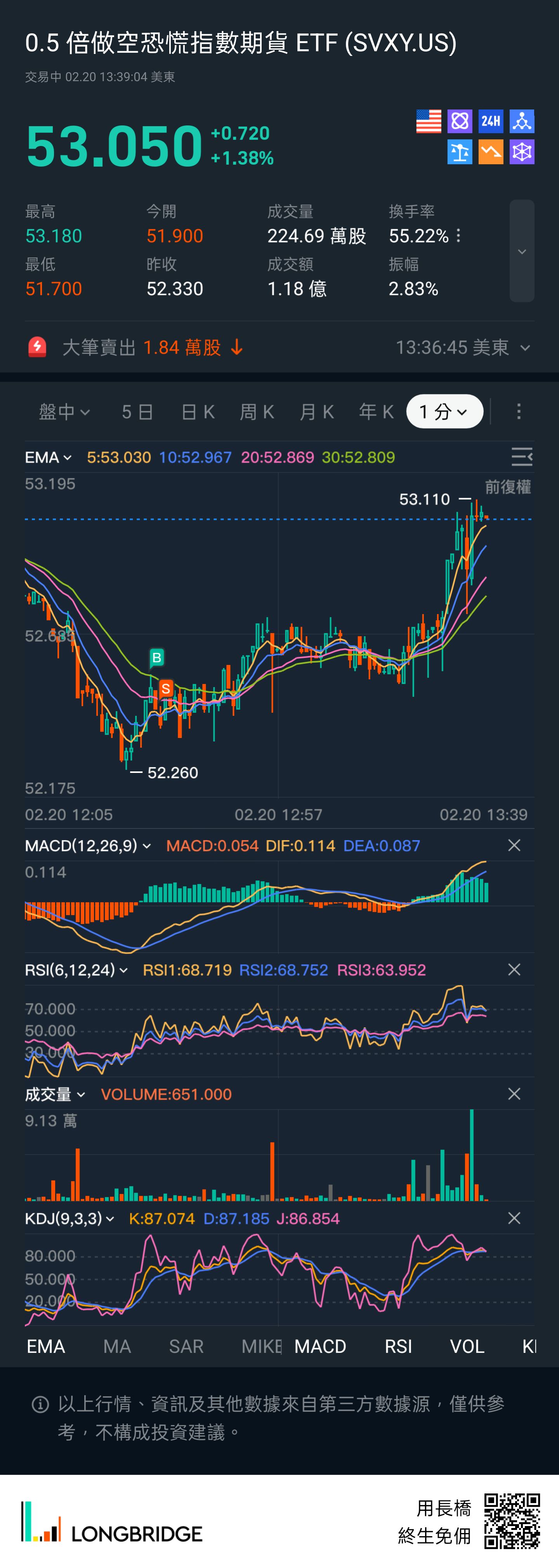Tap the purple atom orbit icon
This screenshot has width=559, height=1568.
click(460, 121)
